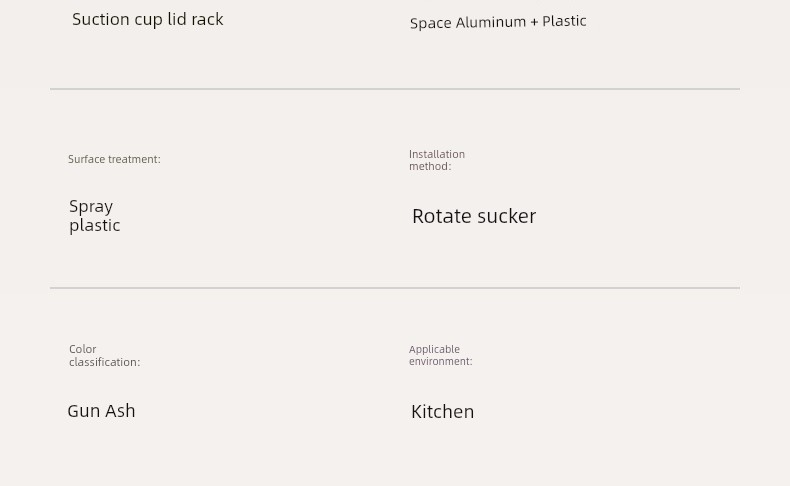Click the word "Applicable" in the label
Image resolution: width=790 pixels, height=486 pixels.
(x=434, y=349)
